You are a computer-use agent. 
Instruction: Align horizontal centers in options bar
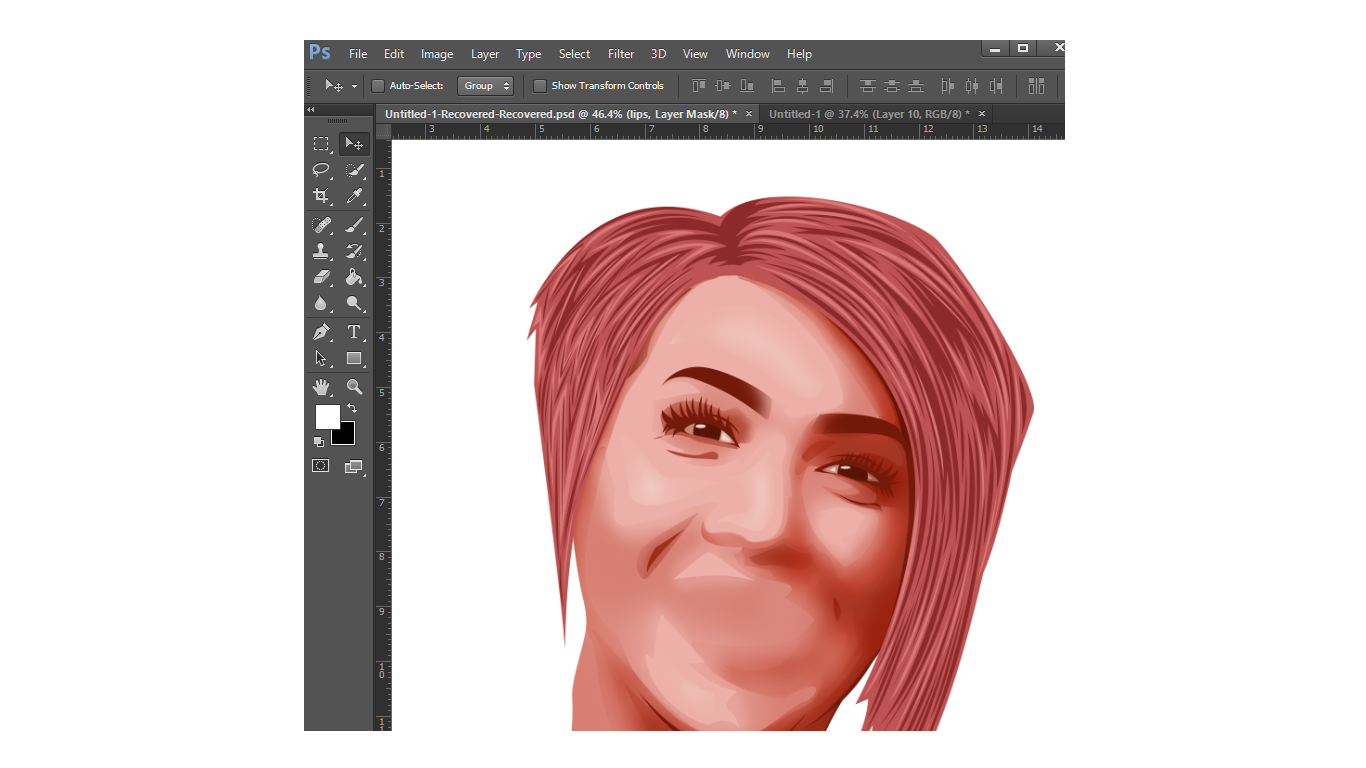(802, 86)
